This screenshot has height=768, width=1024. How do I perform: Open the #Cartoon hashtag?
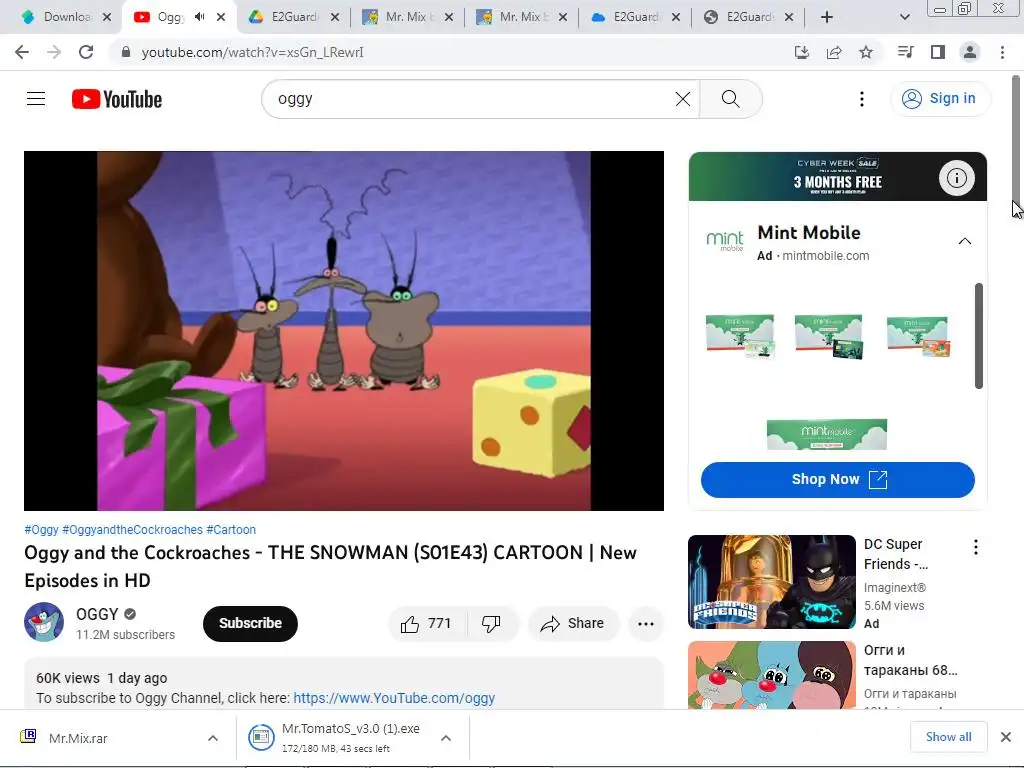click(x=231, y=530)
